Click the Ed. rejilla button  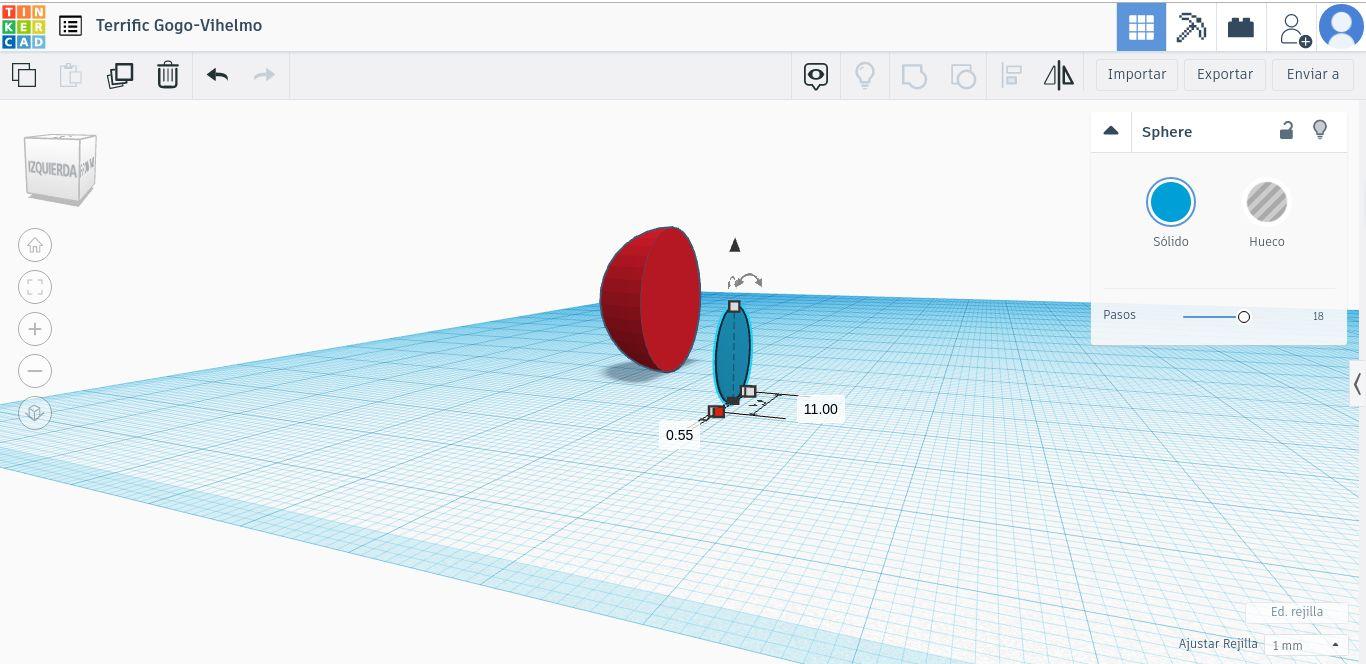(x=1296, y=612)
